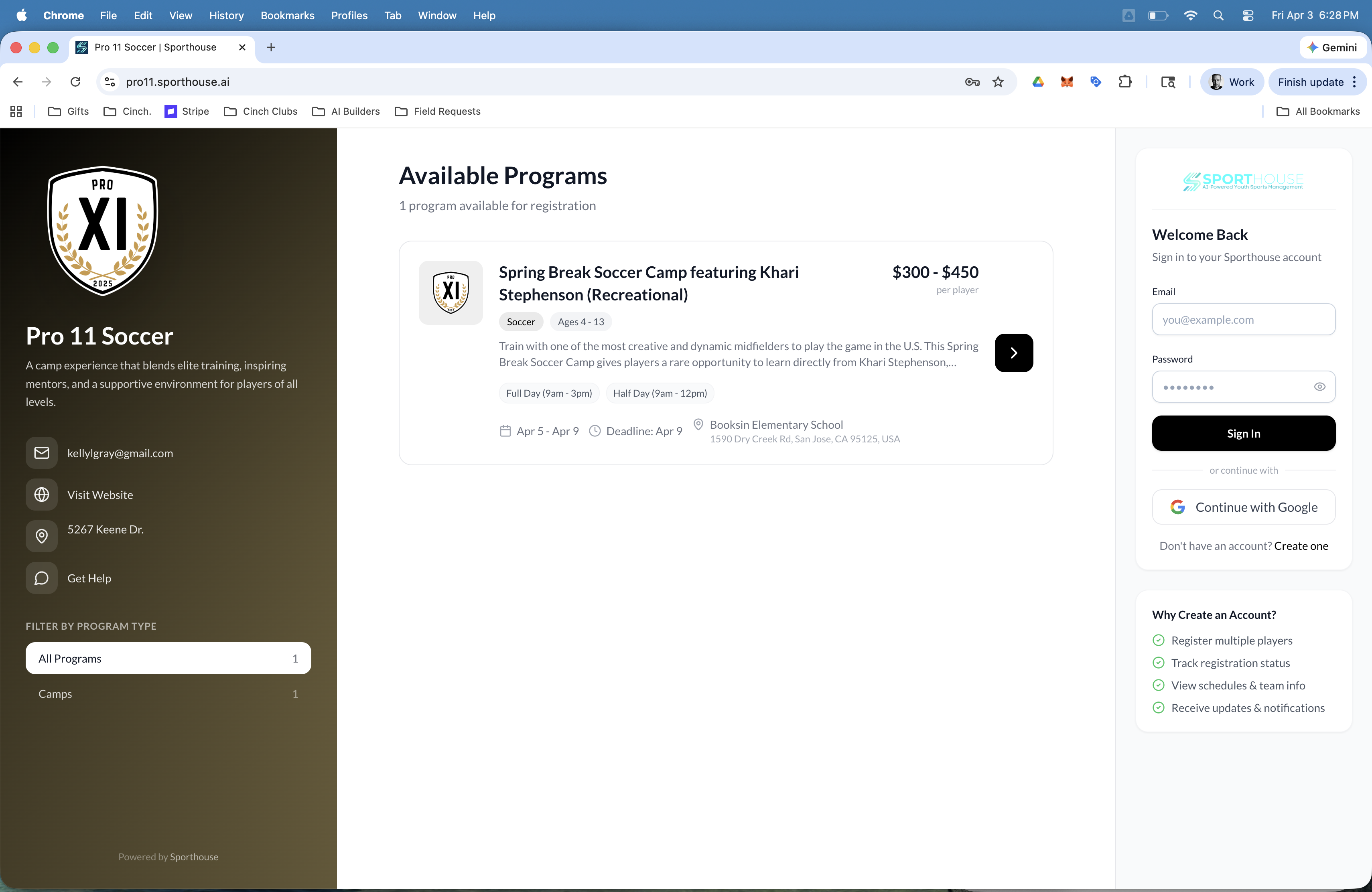Expand the AI Builders bookmark folder
Image resolution: width=1372 pixels, height=892 pixels.
[x=346, y=111]
